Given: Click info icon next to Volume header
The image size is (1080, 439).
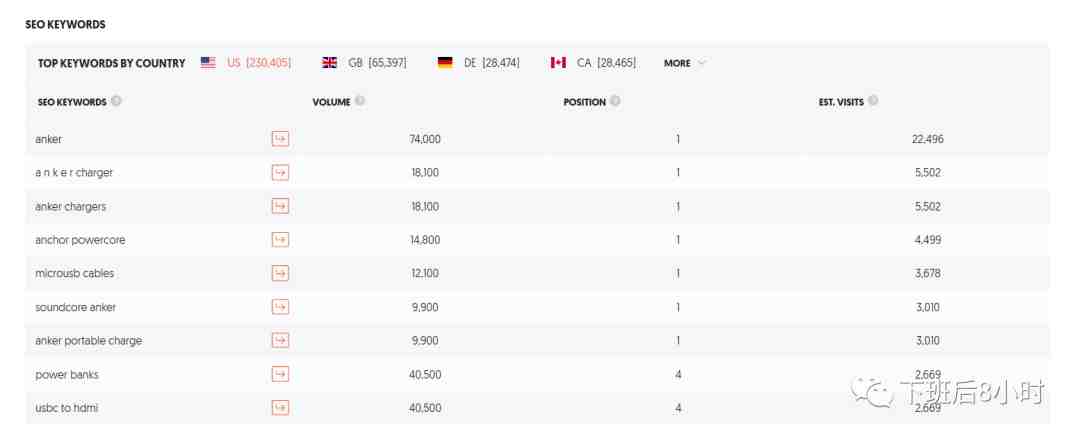Looking at the screenshot, I should (x=360, y=101).
